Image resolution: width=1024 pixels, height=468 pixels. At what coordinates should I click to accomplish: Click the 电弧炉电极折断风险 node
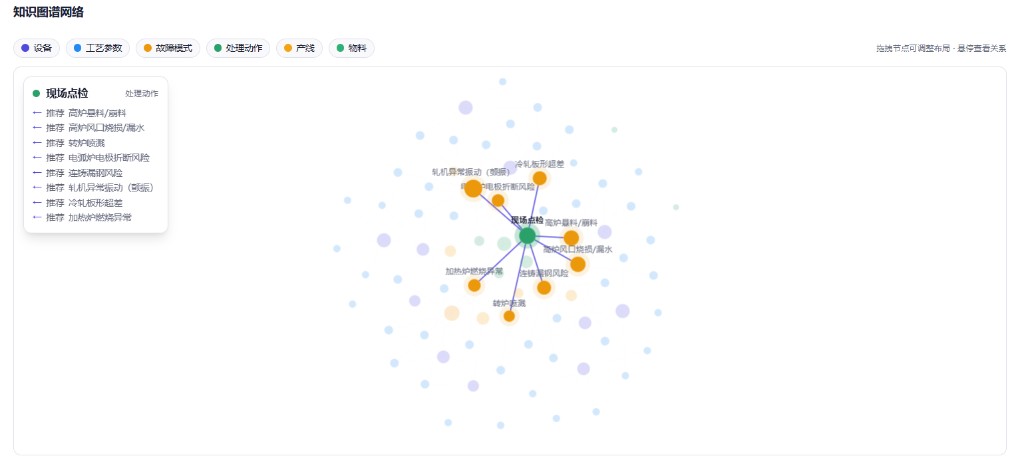(x=498, y=200)
